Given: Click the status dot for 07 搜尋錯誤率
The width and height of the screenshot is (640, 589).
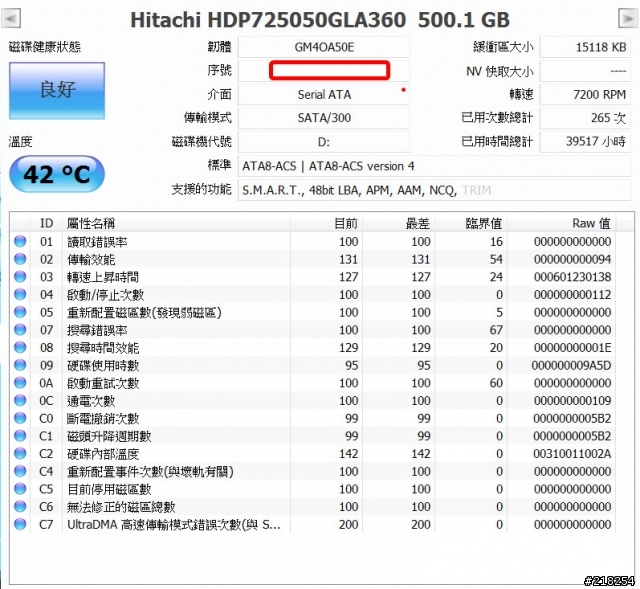Looking at the screenshot, I should pos(20,329).
